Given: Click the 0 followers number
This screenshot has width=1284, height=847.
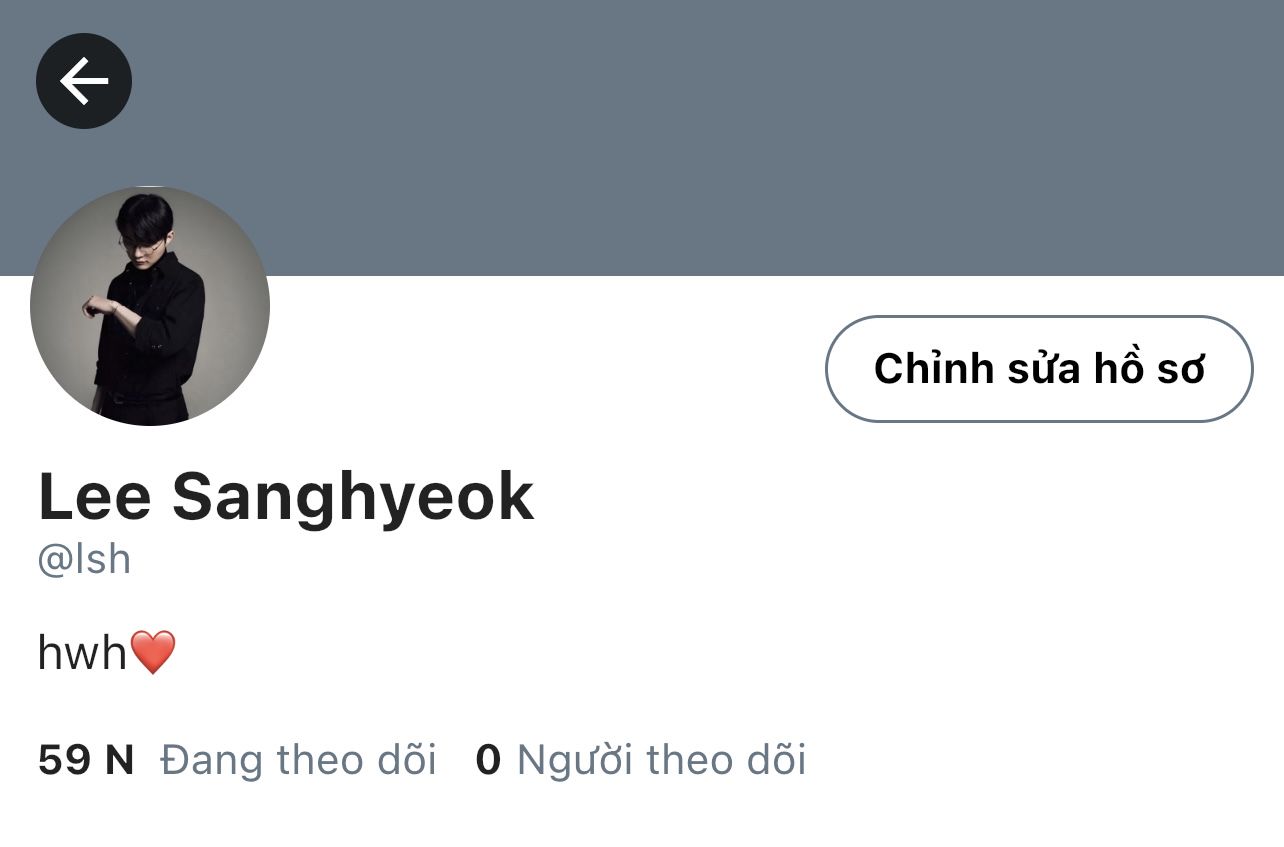Looking at the screenshot, I should click(x=488, y=760).
